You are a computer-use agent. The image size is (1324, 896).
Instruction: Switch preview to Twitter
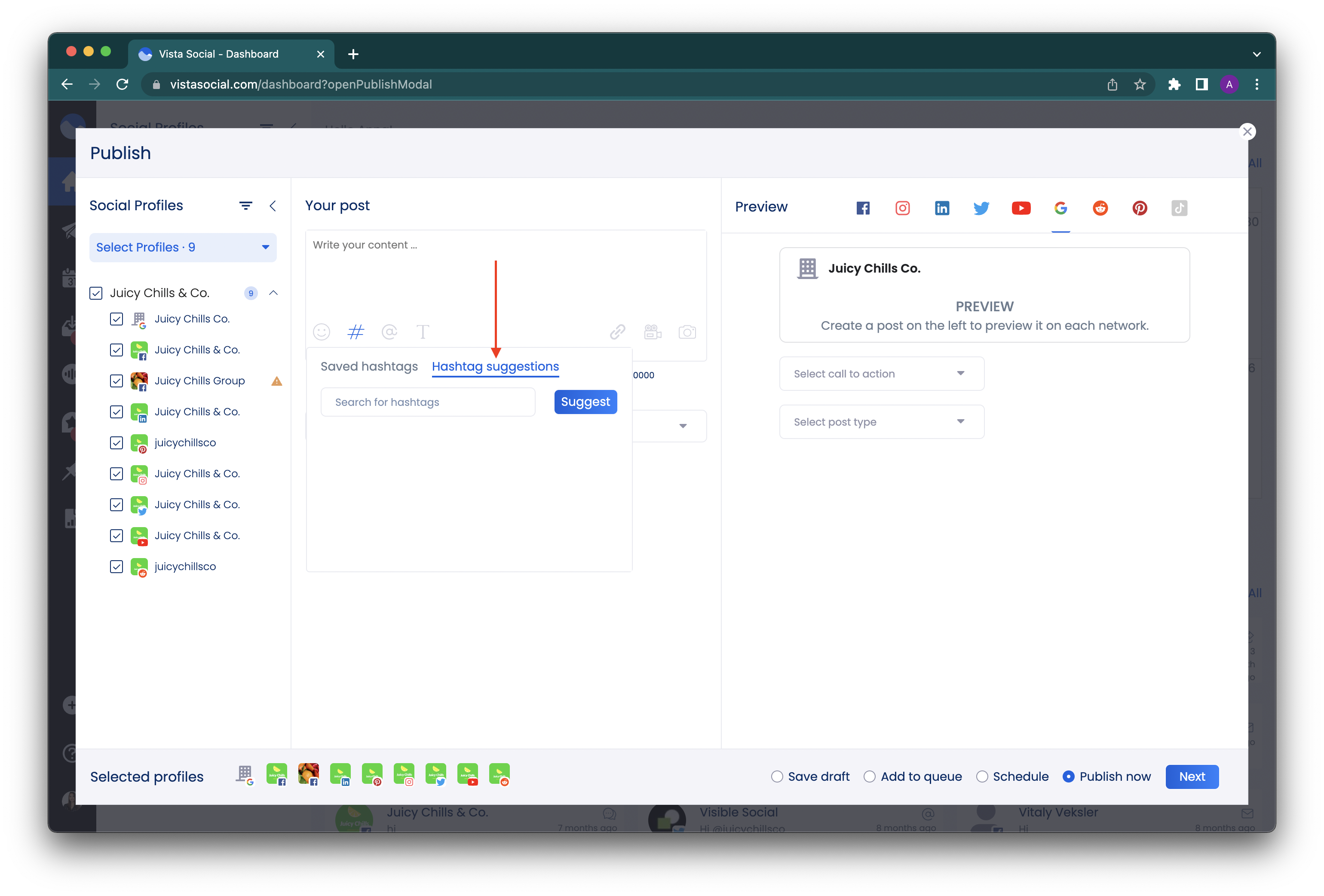tap(981, 208)
